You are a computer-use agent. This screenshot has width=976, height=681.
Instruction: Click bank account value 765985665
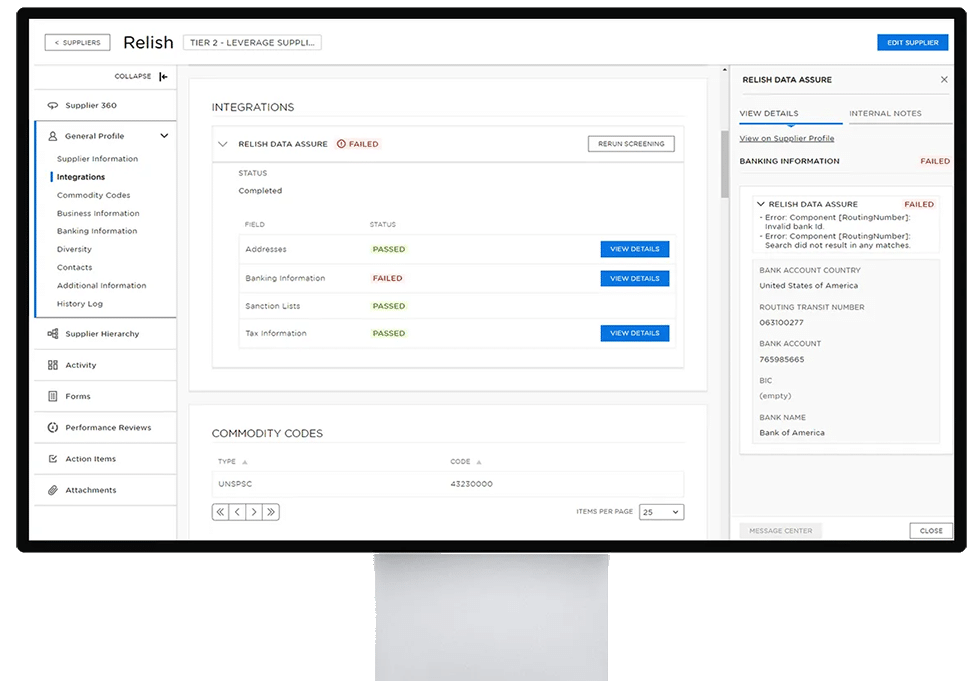(782, 359)
